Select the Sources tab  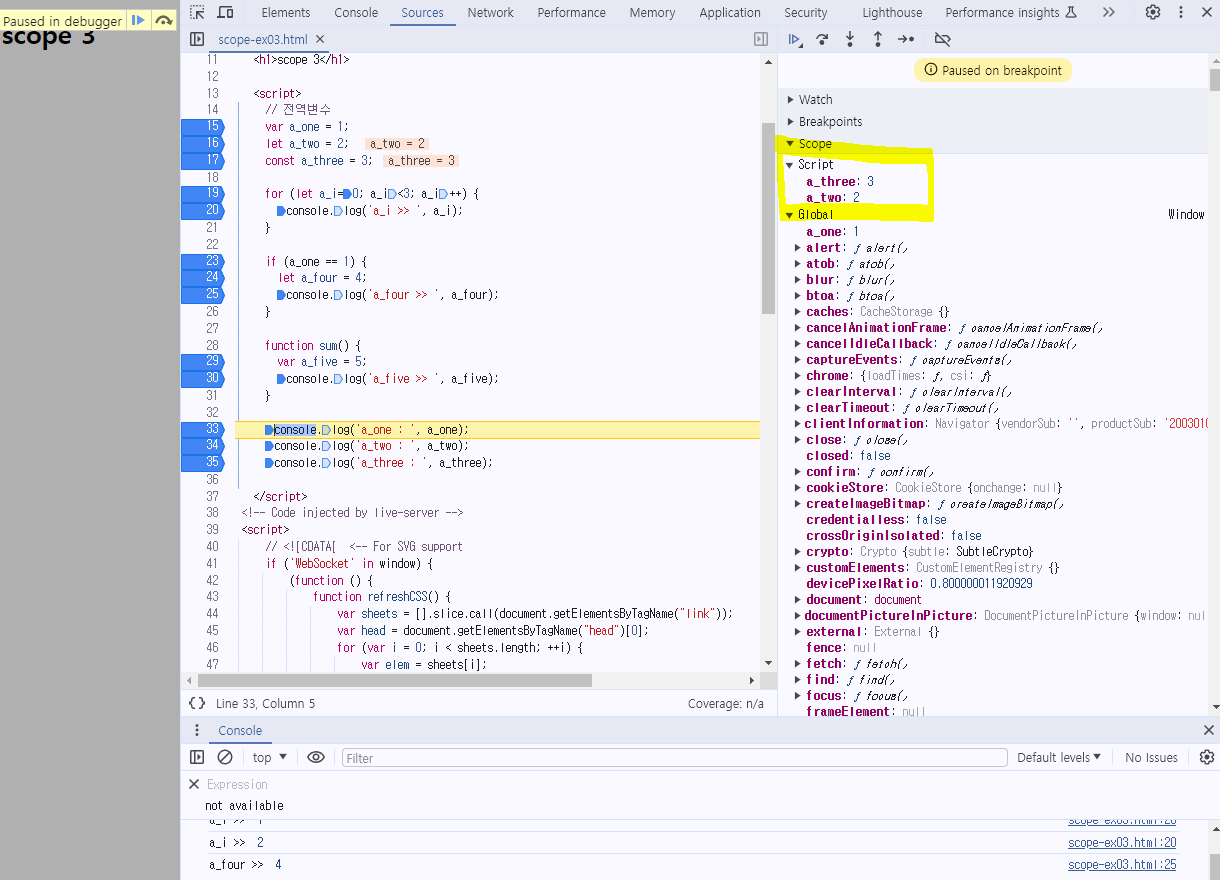[422, 12]
